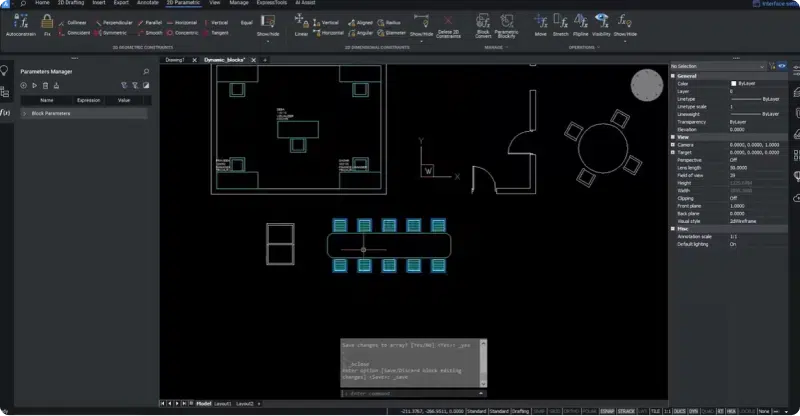Choose the Block Convert tool
The image size is (800, 416).
point(483,25)
